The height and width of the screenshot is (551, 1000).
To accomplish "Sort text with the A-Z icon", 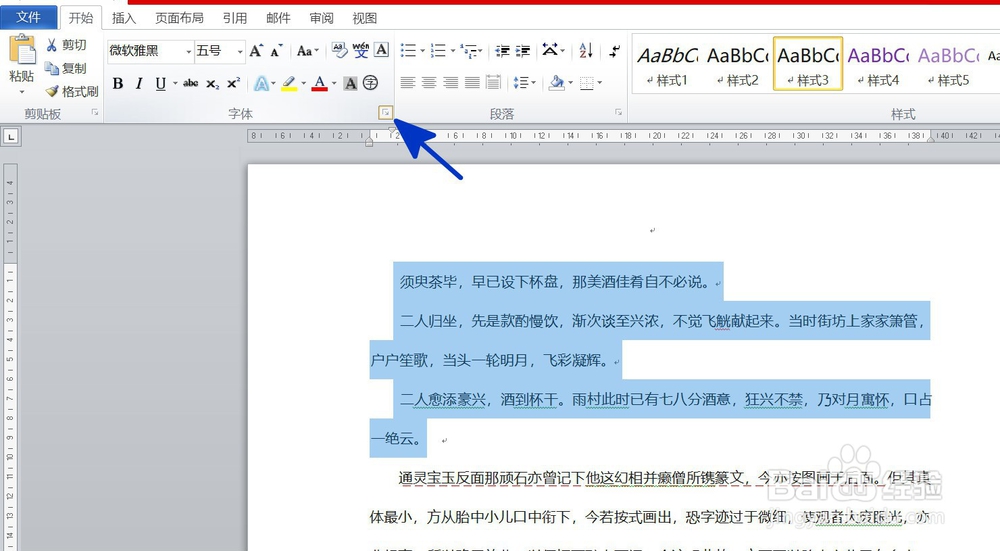I will point(585,50).
